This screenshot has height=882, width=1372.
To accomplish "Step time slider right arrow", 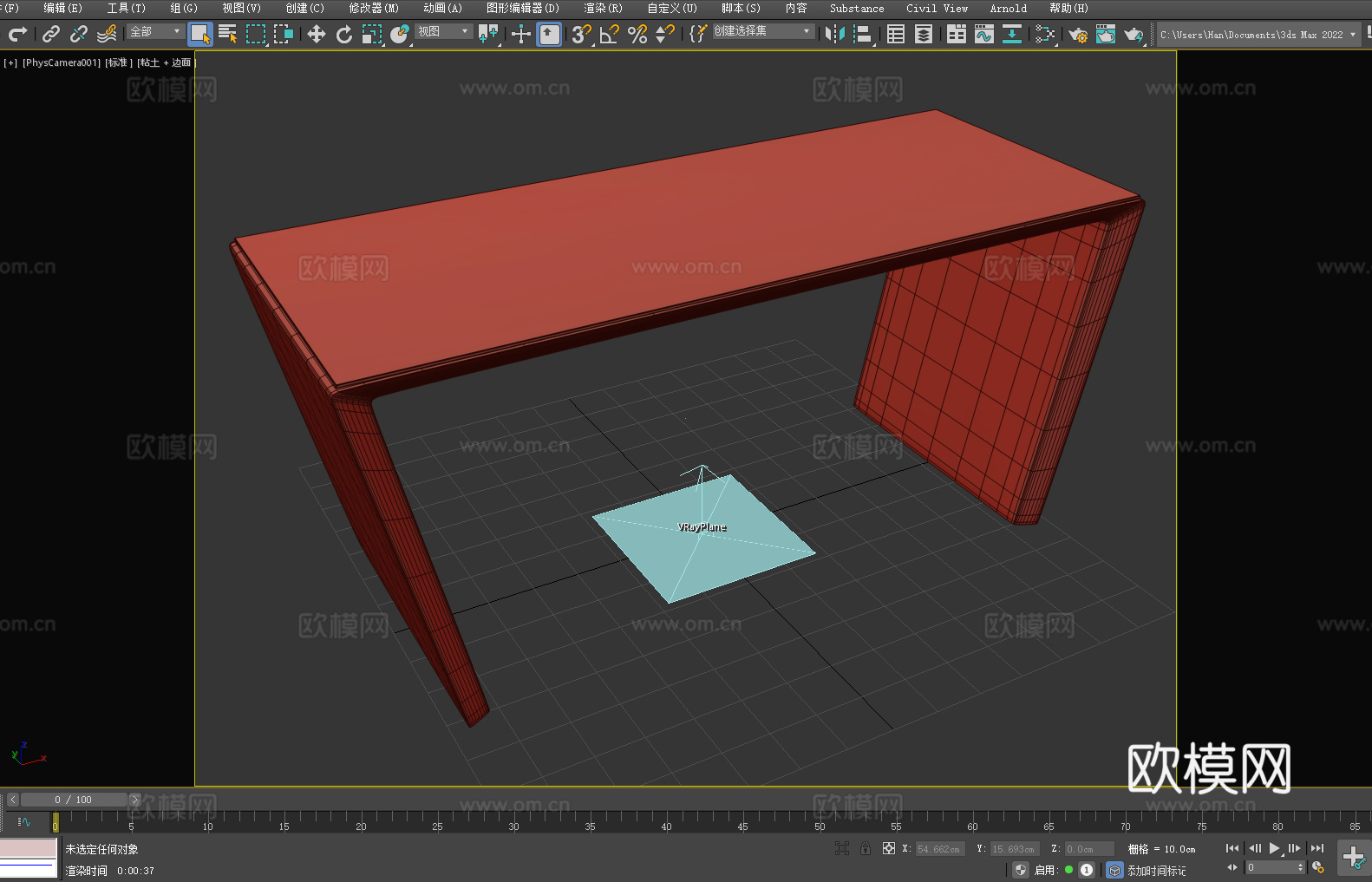I will (134, 800).
